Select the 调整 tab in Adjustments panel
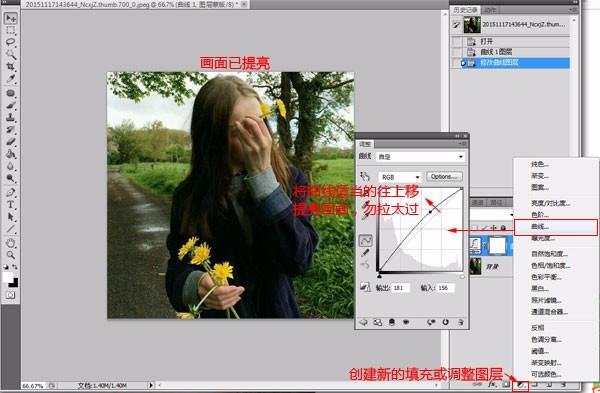The image size is (600, 393). click(x=365, y=144)
